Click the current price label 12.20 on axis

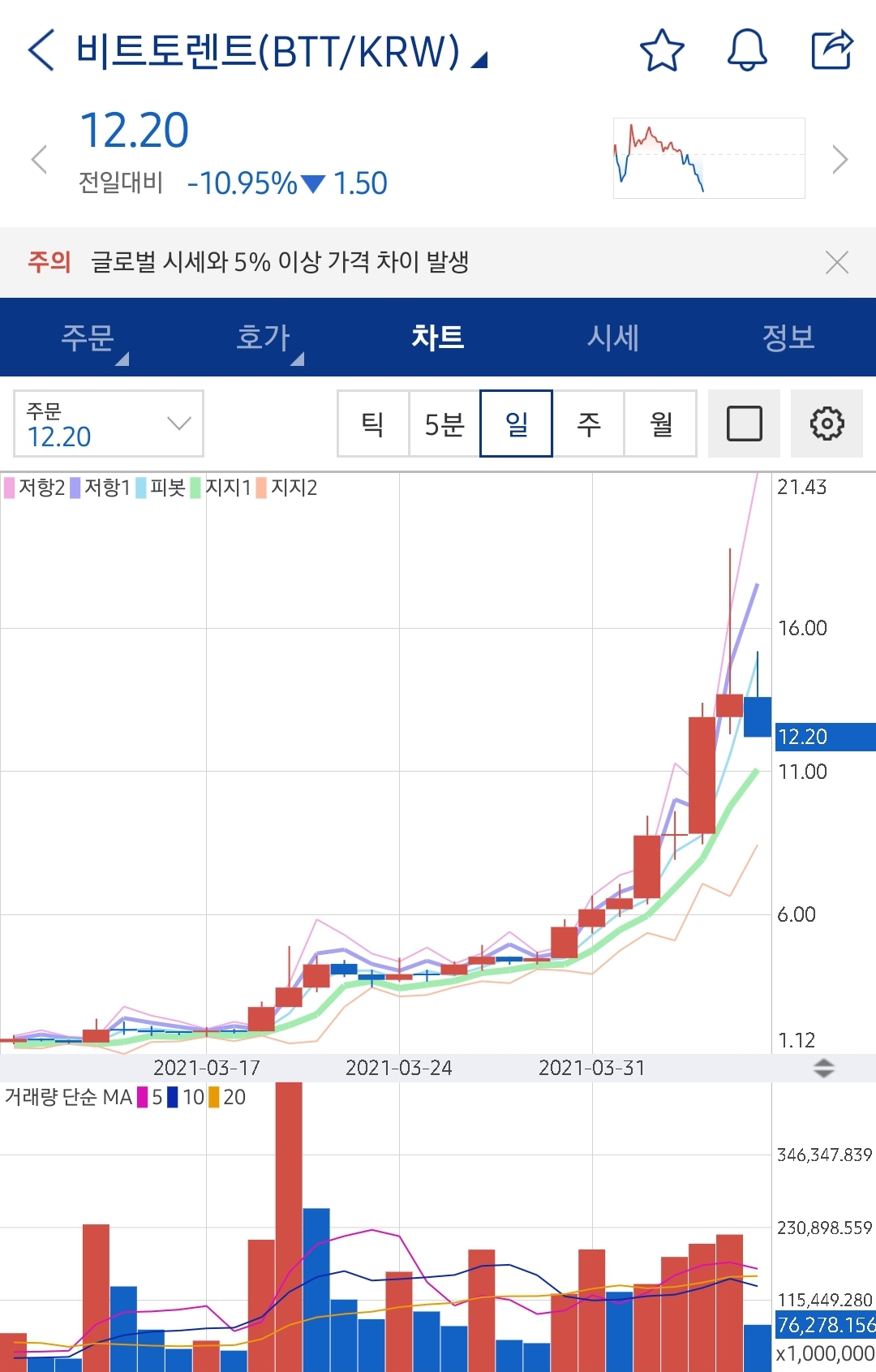coord(825,737)
